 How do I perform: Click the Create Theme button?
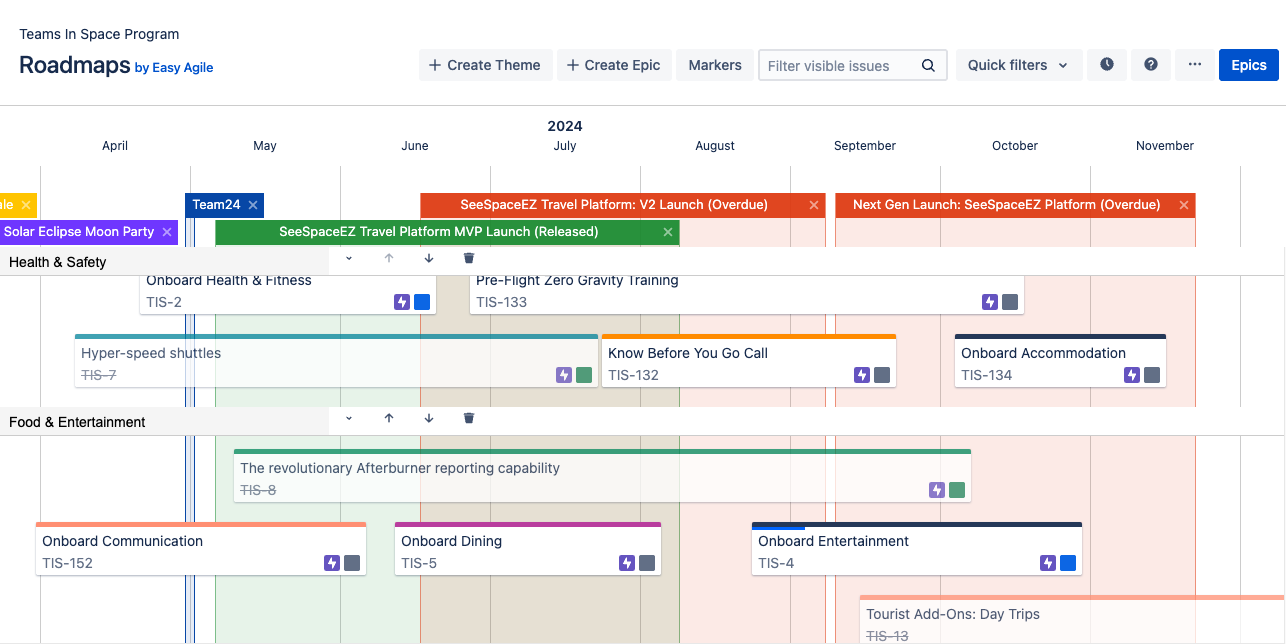click(x=484, y=65)
